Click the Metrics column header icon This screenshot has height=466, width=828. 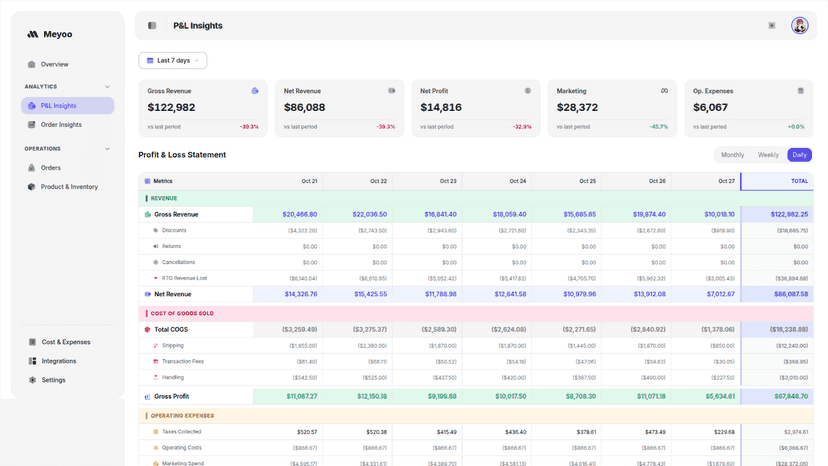(x=147, y=181)
